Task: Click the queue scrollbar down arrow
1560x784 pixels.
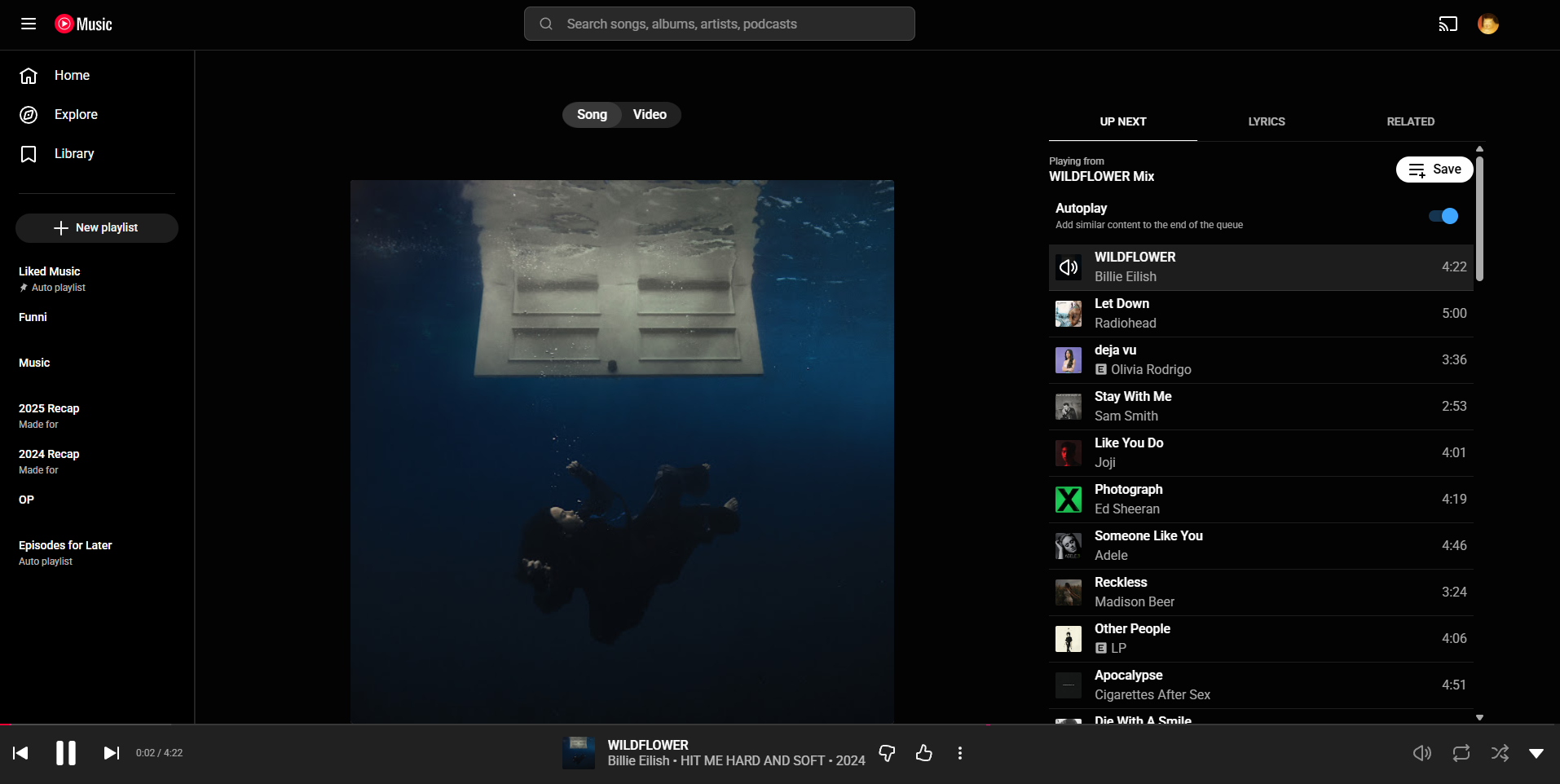Action: 1479,718
